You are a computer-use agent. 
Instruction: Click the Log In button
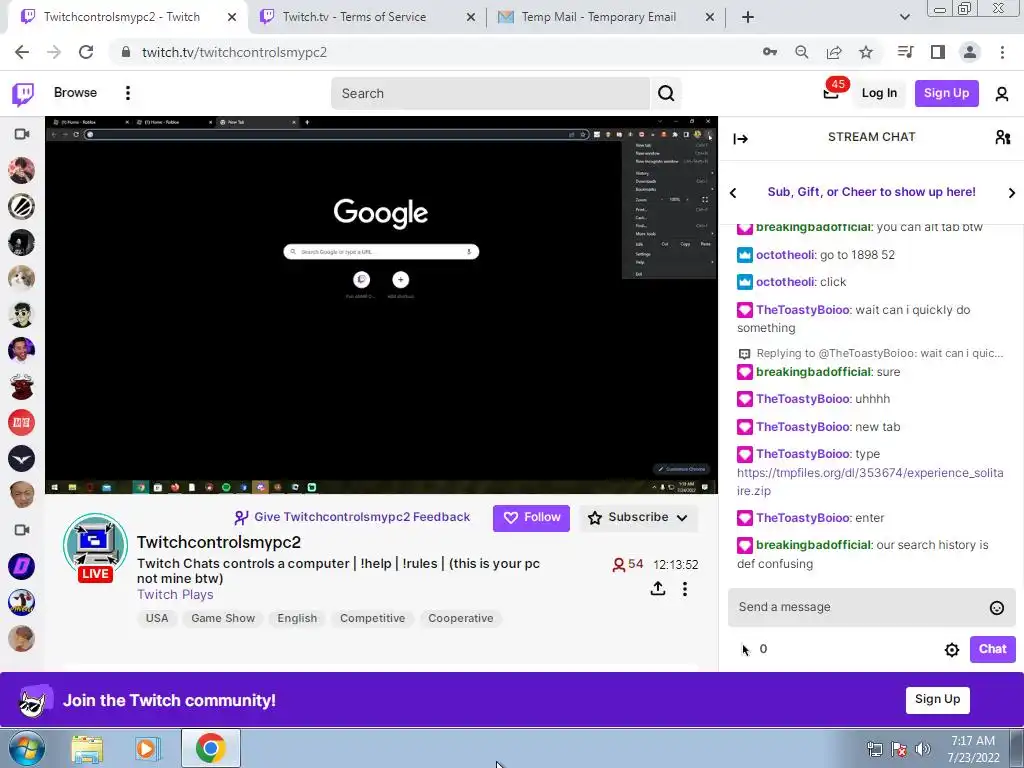tap(879, 93)
